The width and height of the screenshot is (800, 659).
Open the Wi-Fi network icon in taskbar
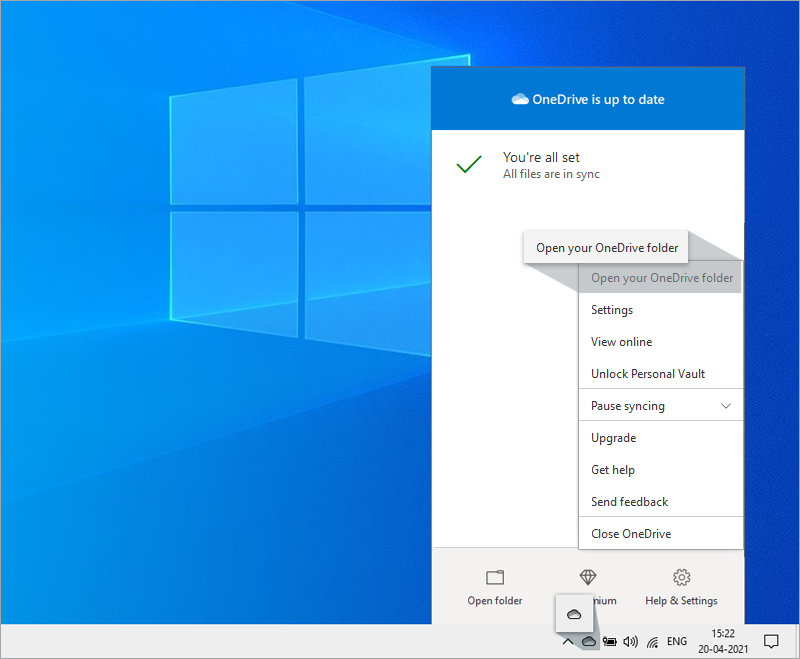[x=653, y=642]
